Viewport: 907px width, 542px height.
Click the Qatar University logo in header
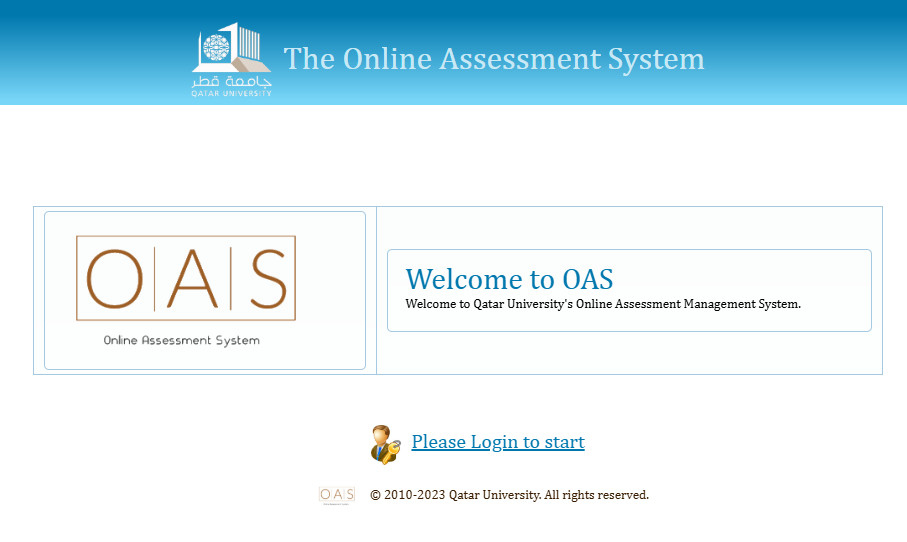coord(232,60)
